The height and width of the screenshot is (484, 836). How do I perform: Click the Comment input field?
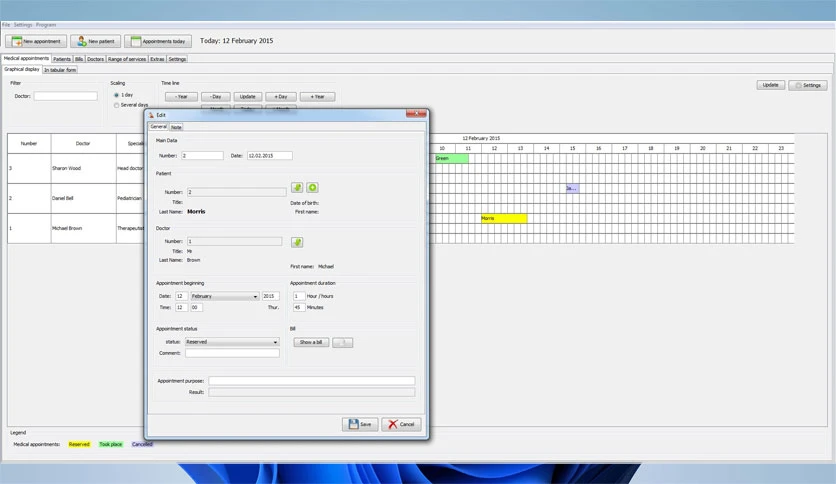tap(232, 353)
